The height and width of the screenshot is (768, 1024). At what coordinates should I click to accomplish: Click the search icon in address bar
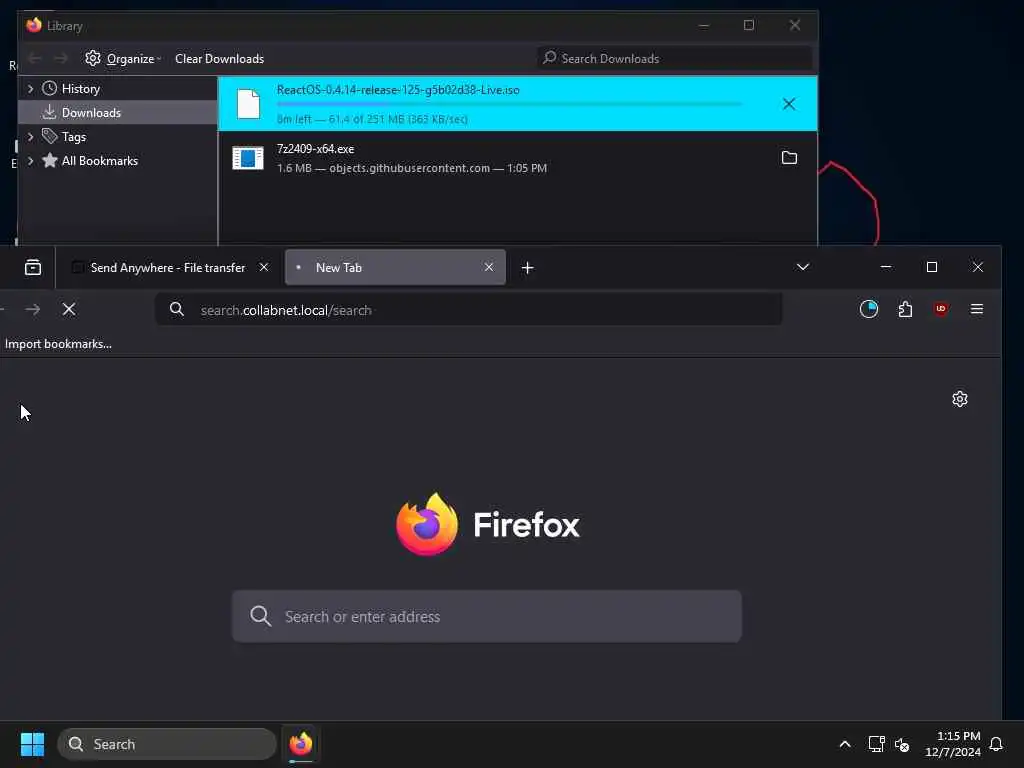[x=177, y=310]
